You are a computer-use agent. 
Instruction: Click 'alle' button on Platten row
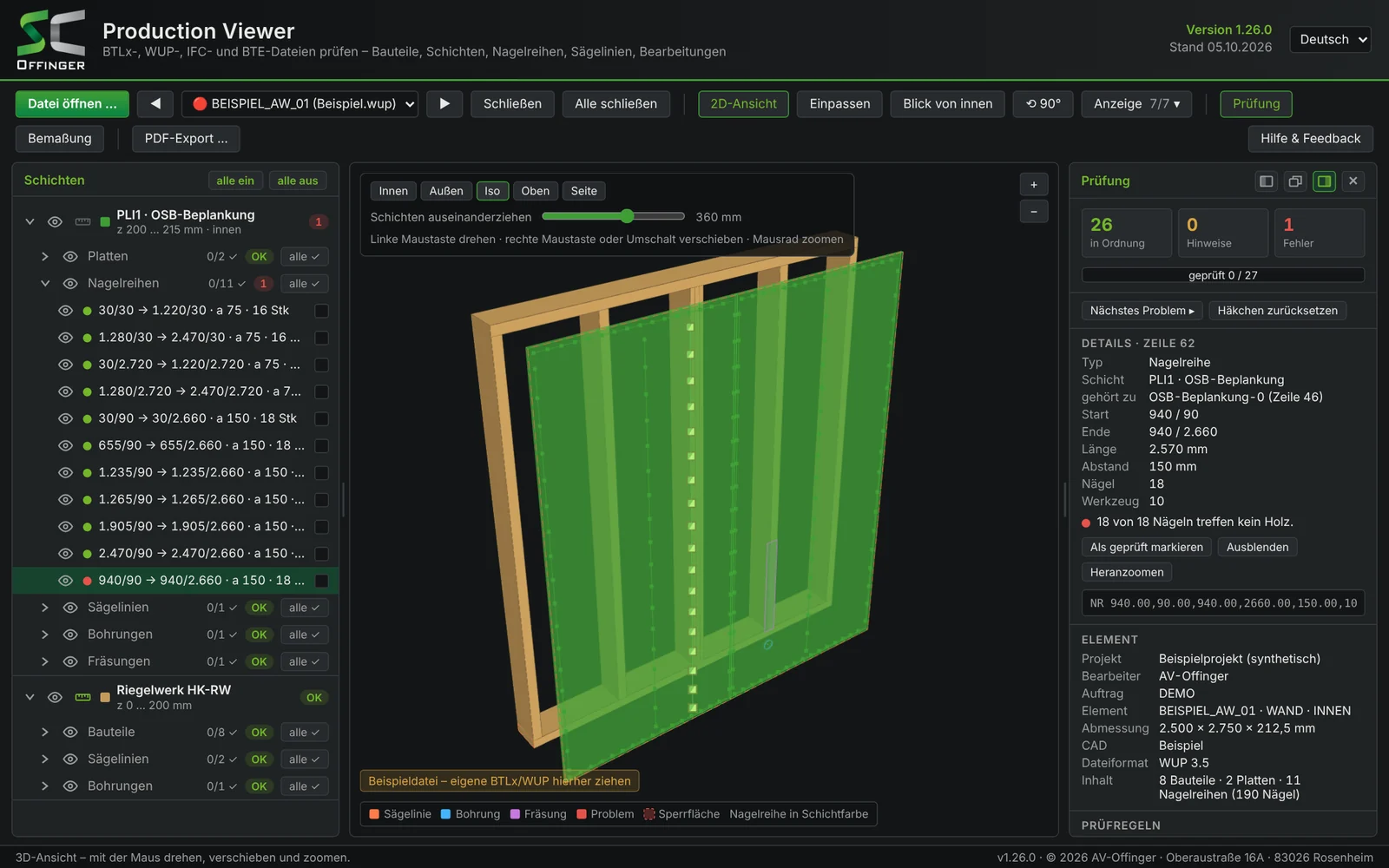(304, 257)
